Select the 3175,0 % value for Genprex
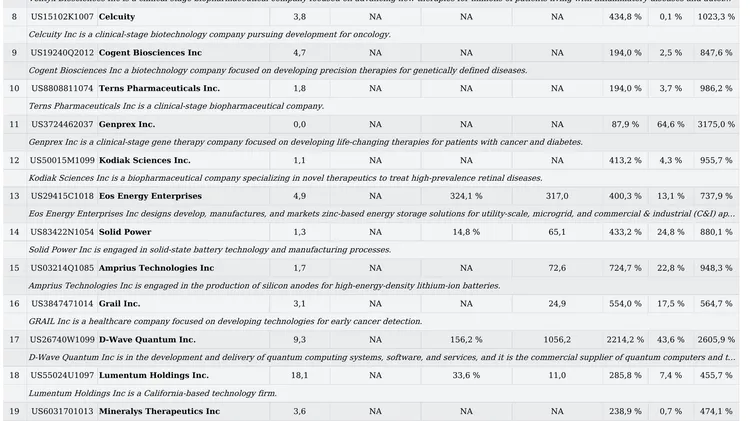The height and width of the screenshot is (421, 750). pyautogui.click(x=715, y=125)
